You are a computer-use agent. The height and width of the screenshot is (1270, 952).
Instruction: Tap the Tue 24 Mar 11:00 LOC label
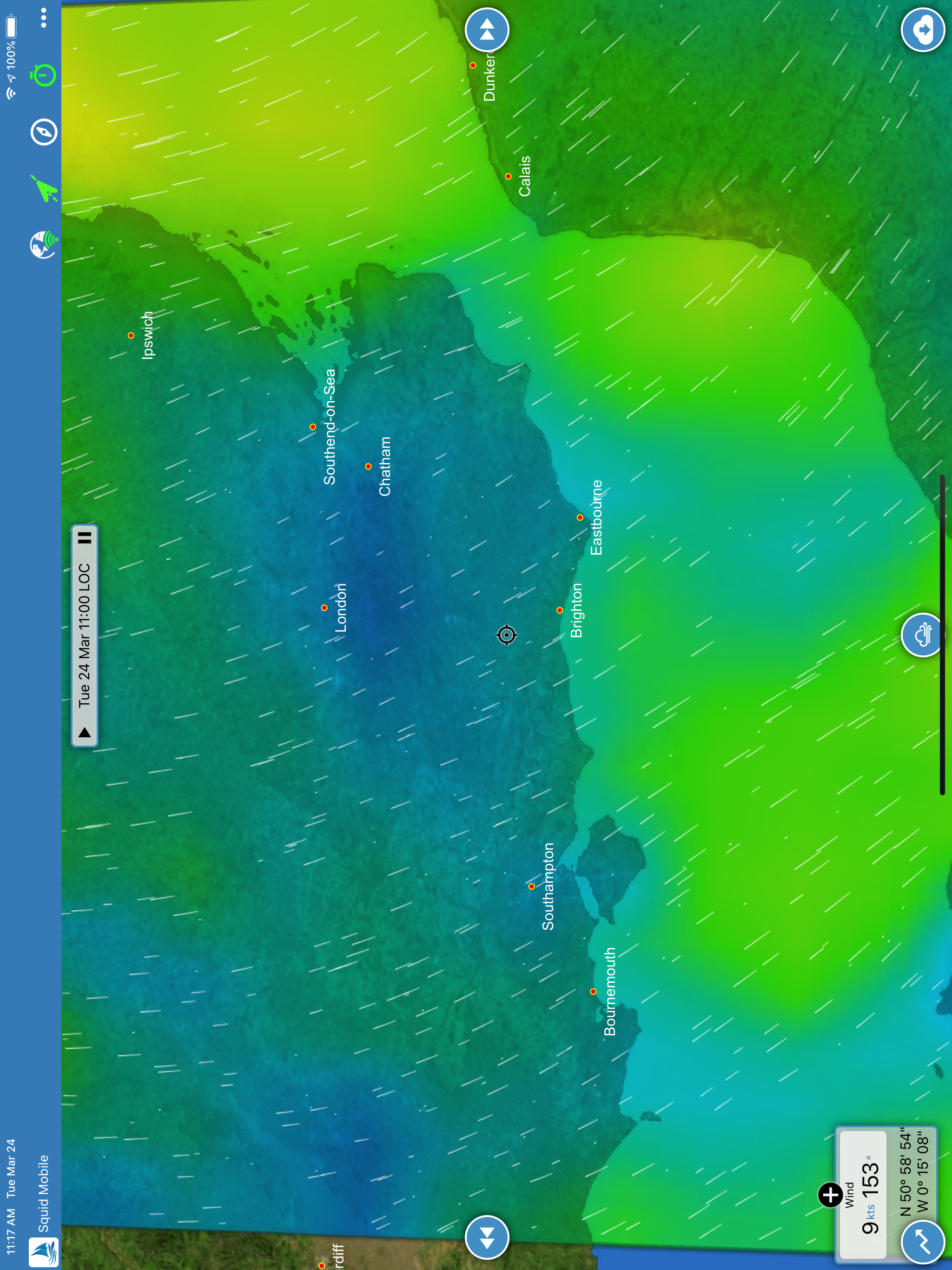coord(85,635)
